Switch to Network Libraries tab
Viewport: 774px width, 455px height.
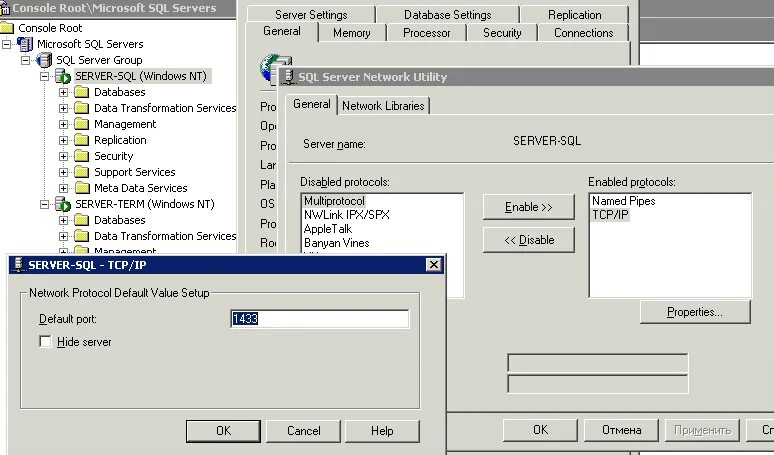(x=383, y=106)
